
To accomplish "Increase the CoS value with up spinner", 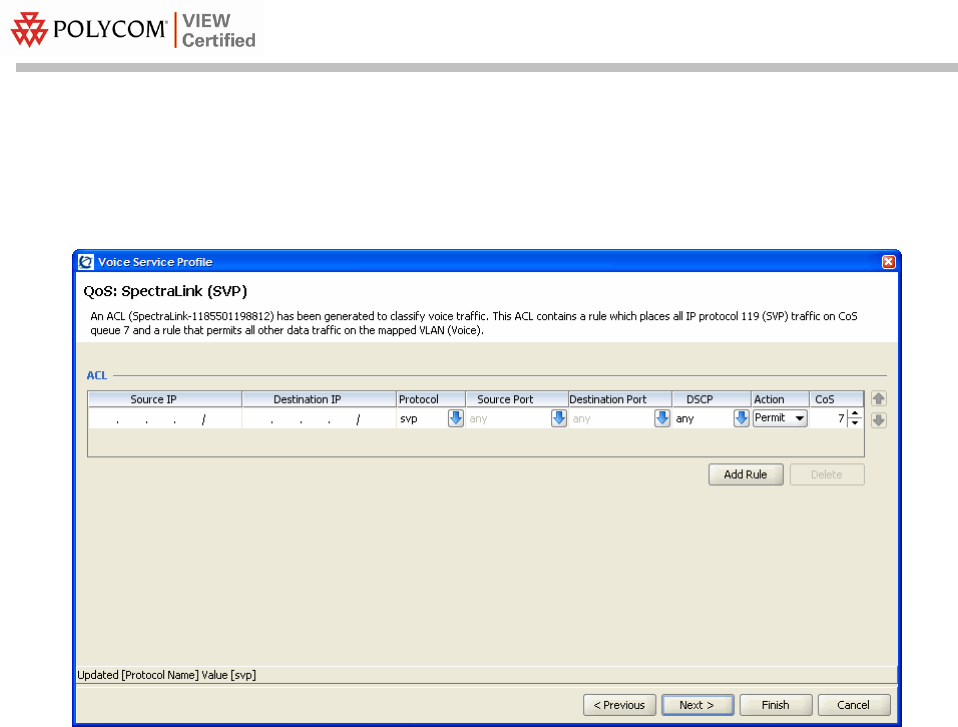I will (855, 414).
